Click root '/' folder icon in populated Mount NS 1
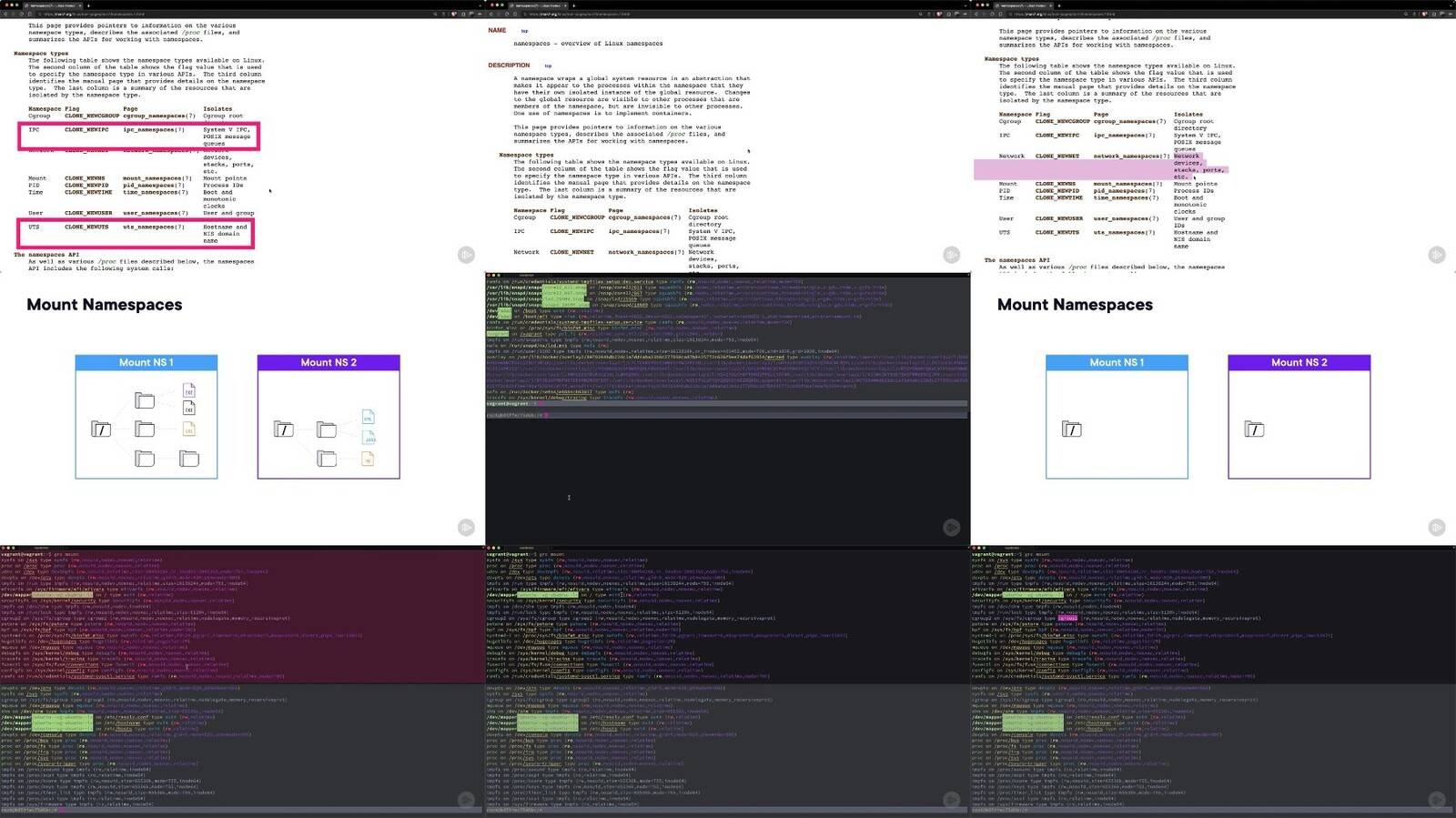This screenshot has width=1456, height=818. [101, 429]
